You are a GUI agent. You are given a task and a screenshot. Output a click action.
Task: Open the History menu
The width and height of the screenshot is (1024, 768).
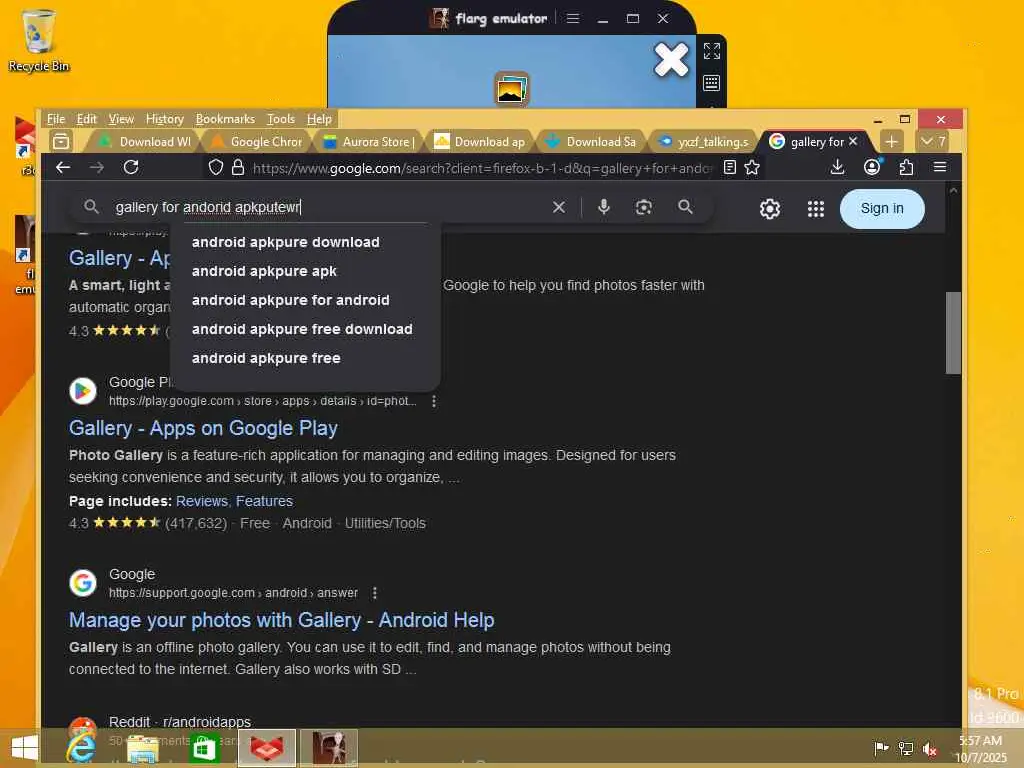click(x=165, y=119)
